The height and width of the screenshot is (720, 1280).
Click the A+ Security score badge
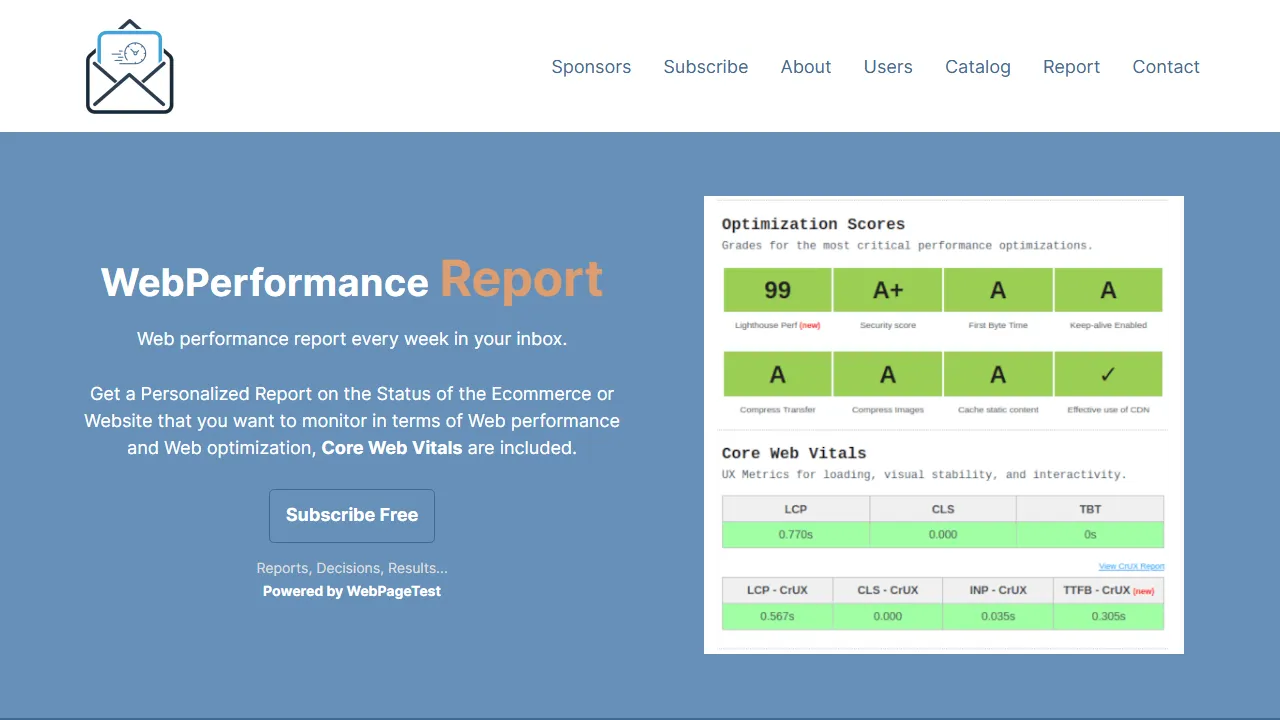click(x=887, y=289)
